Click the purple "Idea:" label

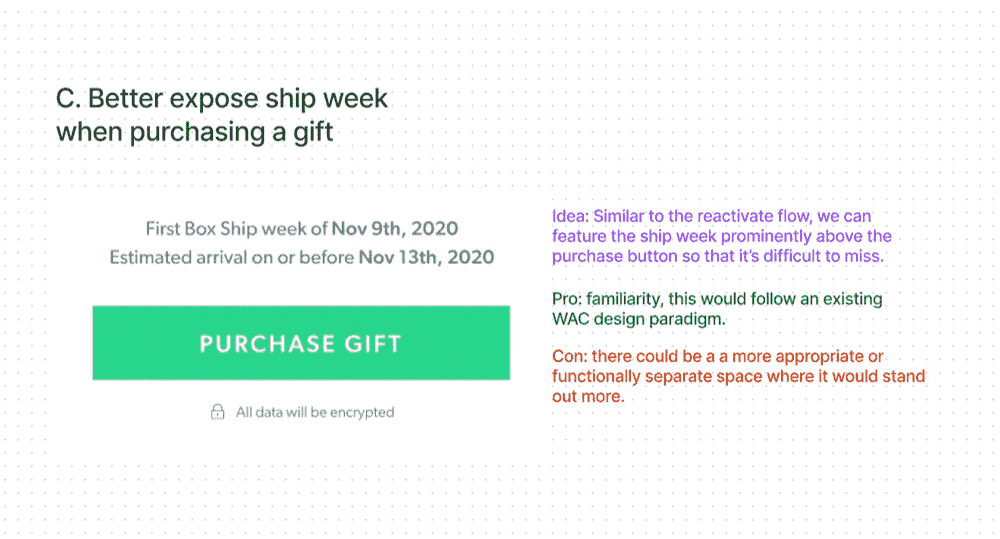[x=570, y=217]
